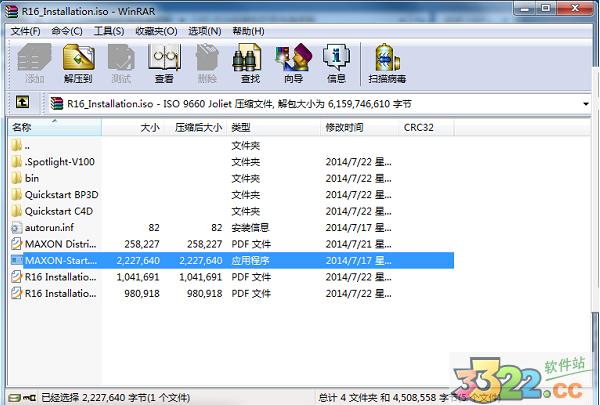Click the bin folder icon
The height and width of the screenshot is (405, 600).
coord(16,178)
